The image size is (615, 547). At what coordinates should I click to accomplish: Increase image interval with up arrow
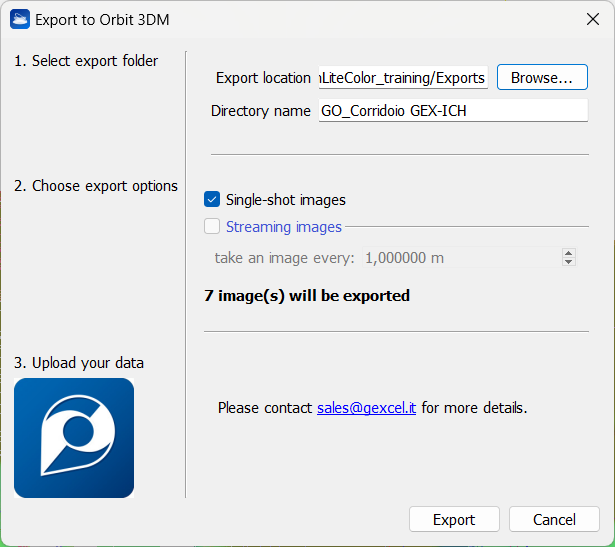tap(569, 253)
